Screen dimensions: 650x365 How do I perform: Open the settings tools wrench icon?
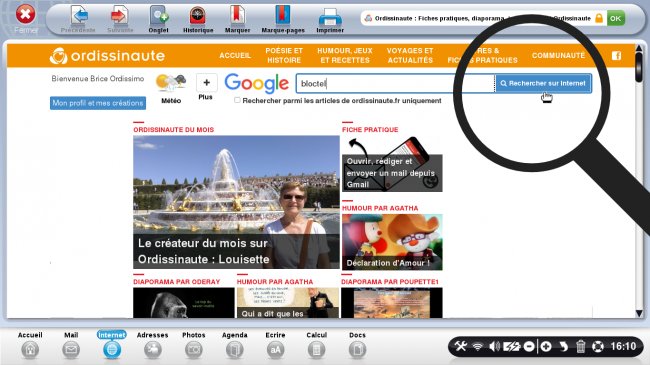461,346
